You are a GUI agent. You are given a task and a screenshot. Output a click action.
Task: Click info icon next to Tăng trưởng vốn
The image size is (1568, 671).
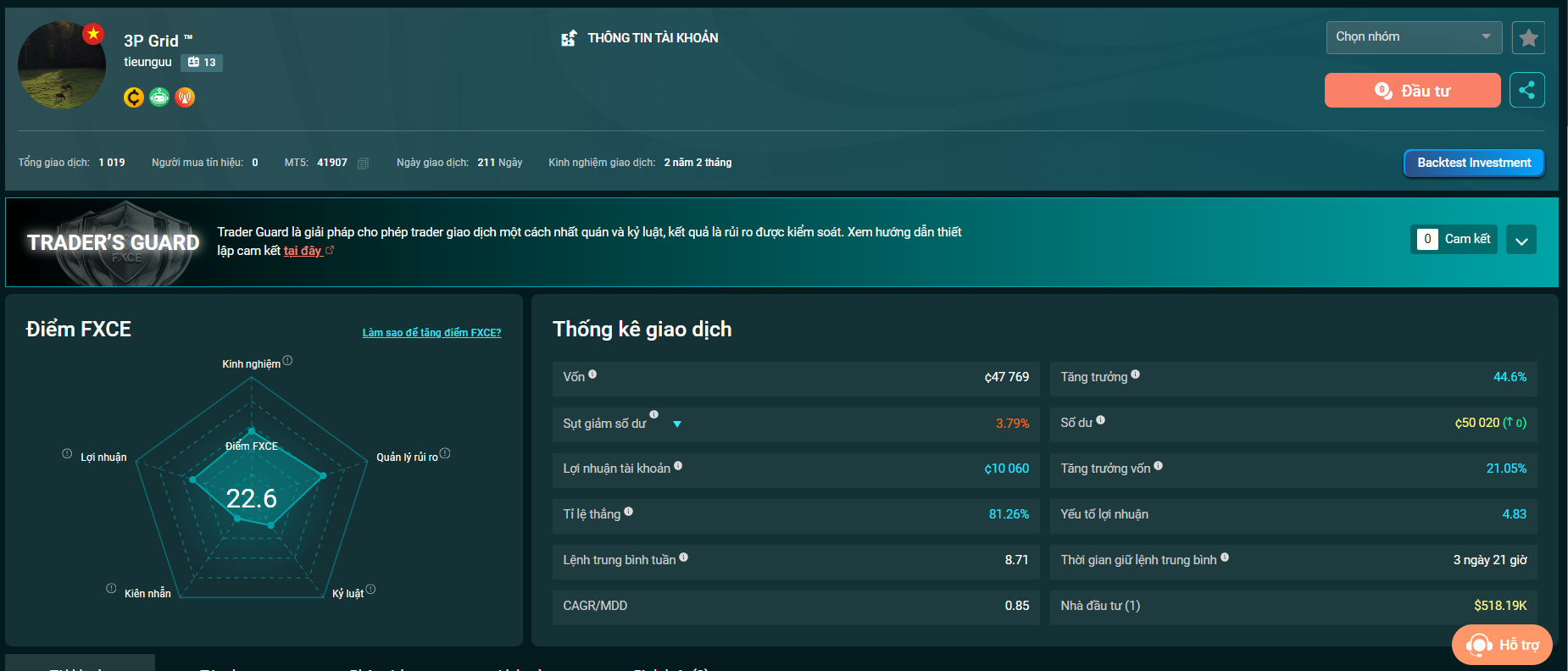pos(1158,465)
